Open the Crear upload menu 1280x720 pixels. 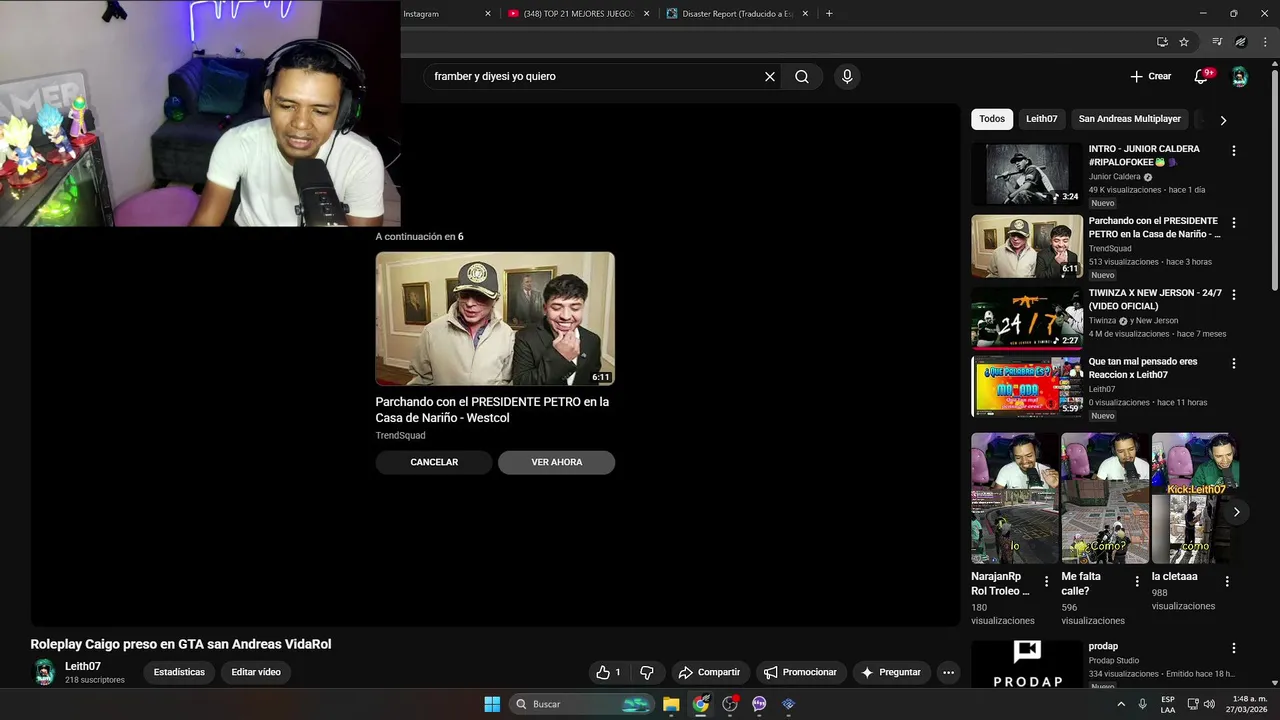point(1150,76)
